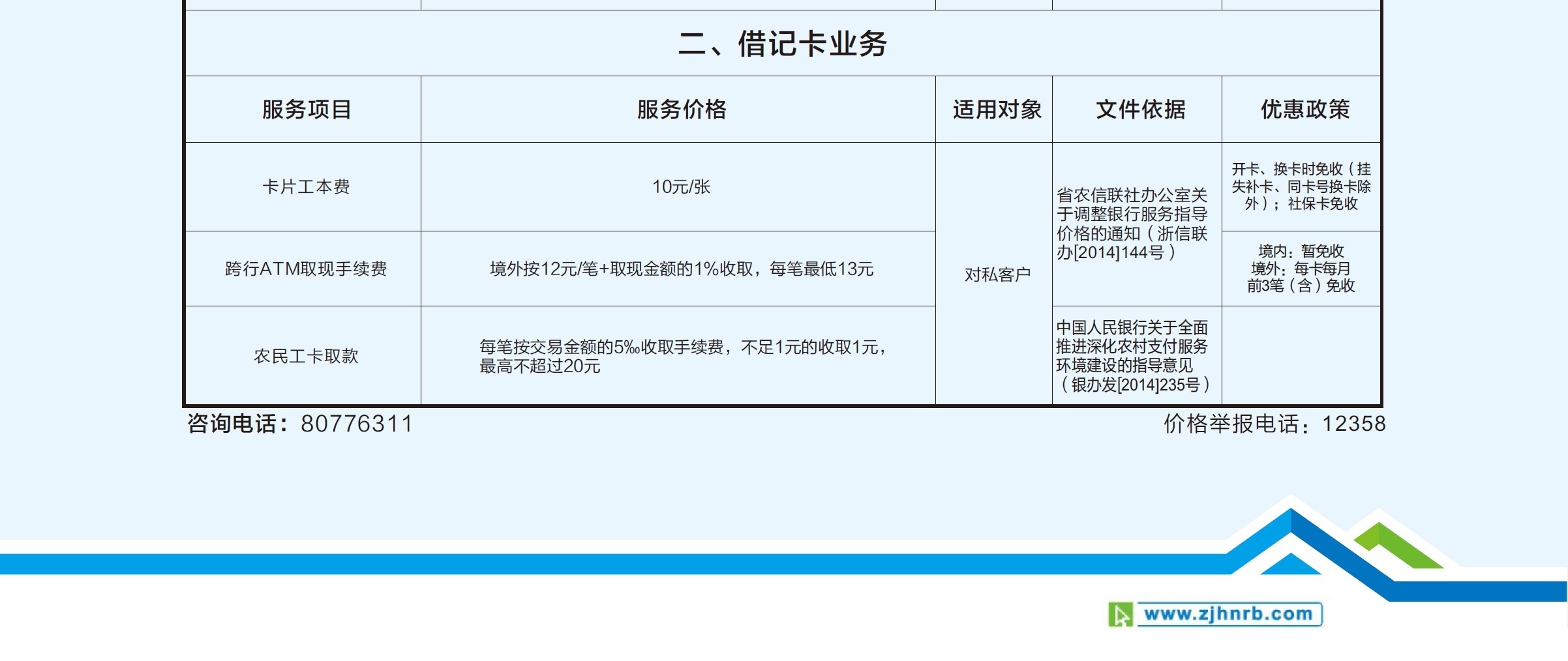
Task: Click the 境内：暂免收 discount policy cell
Action: [1301, 269]
